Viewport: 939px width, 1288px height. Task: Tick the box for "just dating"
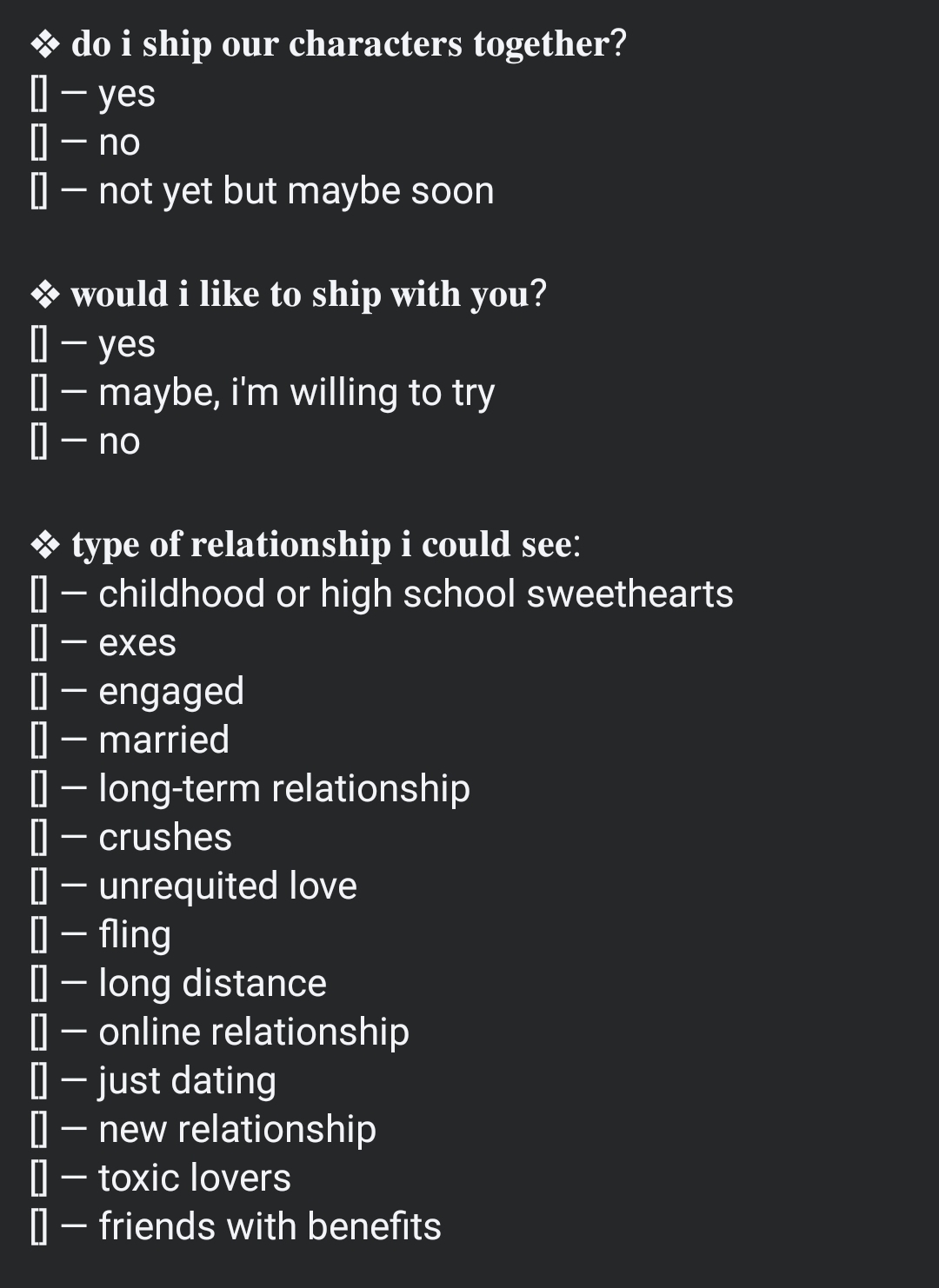pyautogui.click(x=39, y=1082)
